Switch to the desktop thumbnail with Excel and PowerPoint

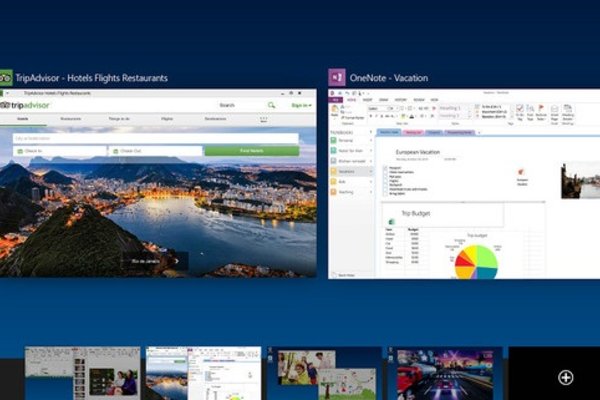83,374
